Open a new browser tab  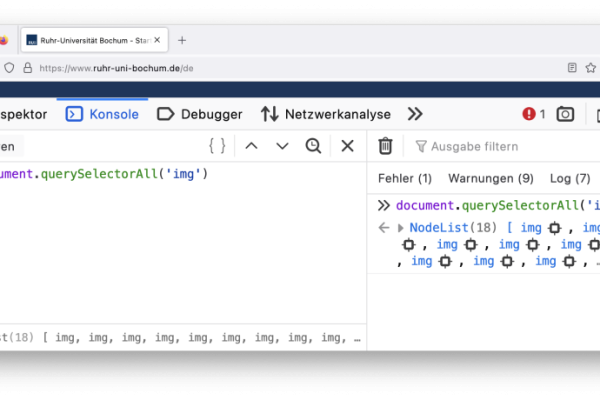[182, 40]
